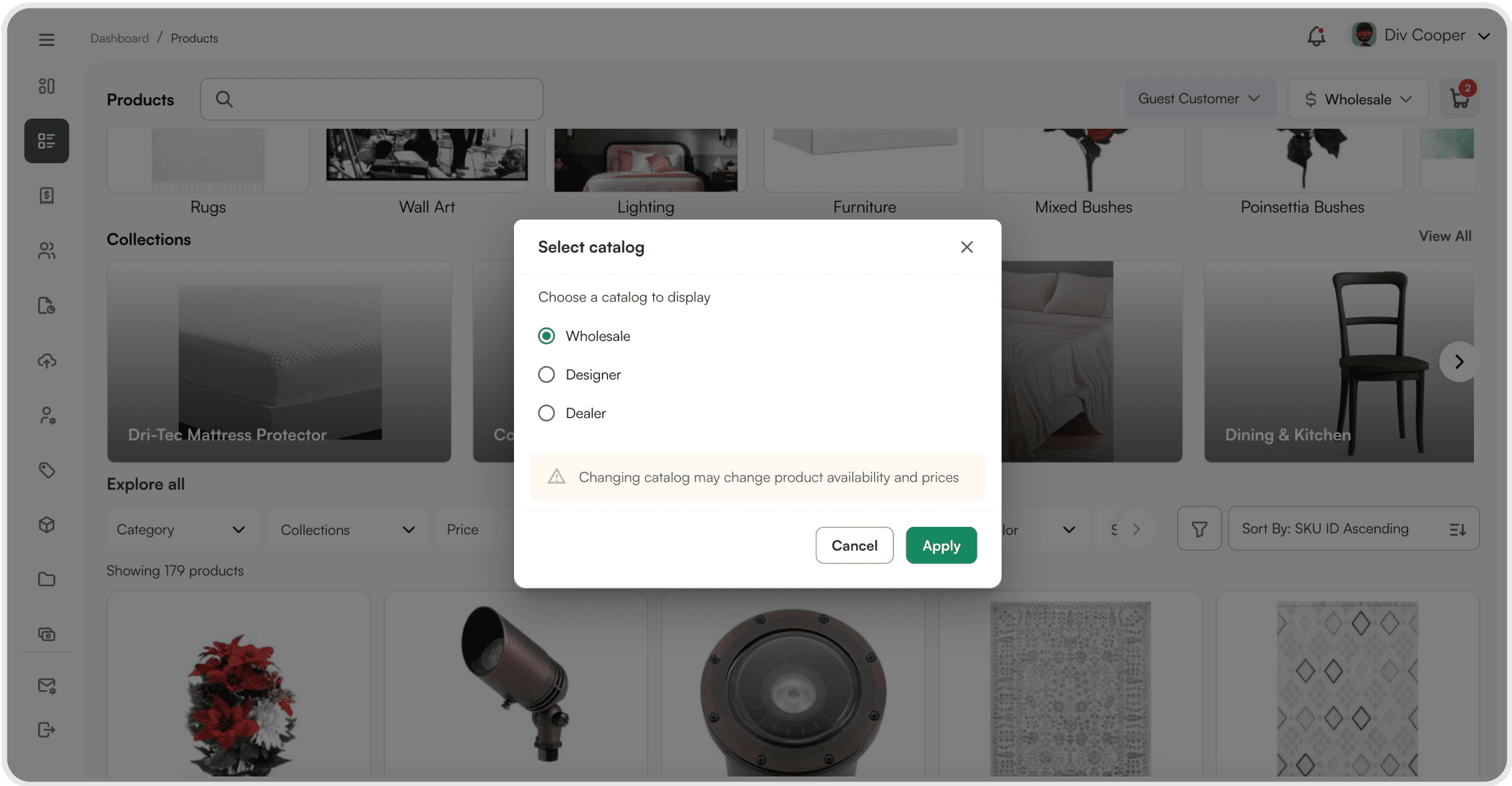Select the Wholesale catalog radio button
This screenshot has width=1512, height=786.
pyautogui.click(x=546, y=335)
